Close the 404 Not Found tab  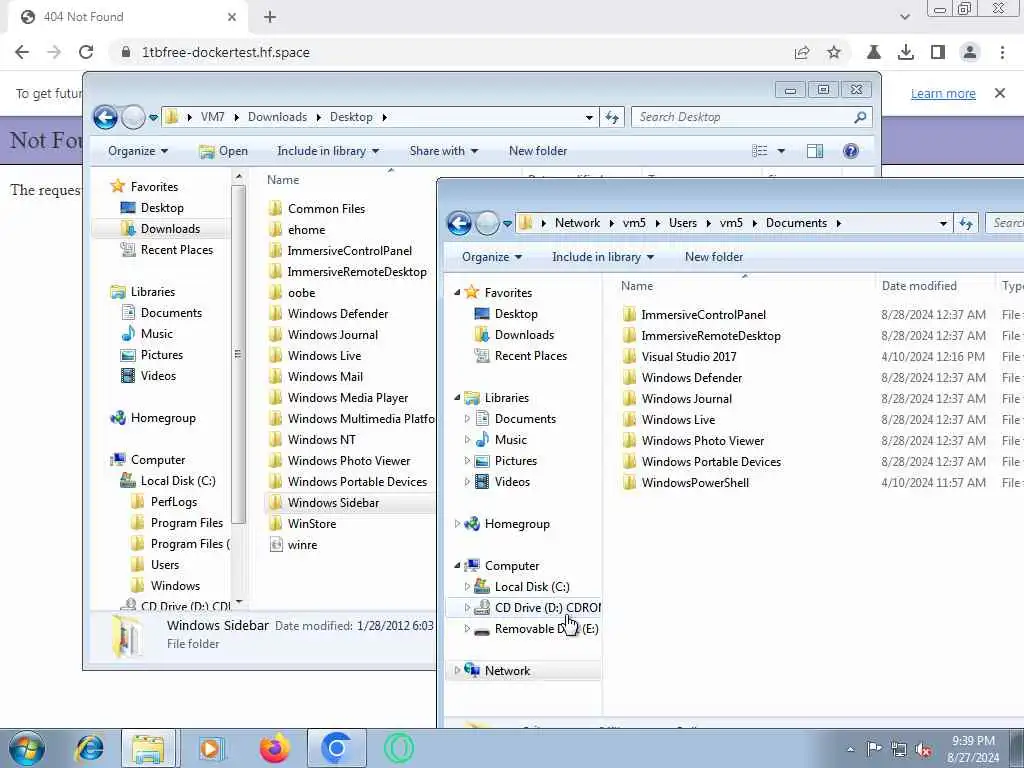[232, 17]
